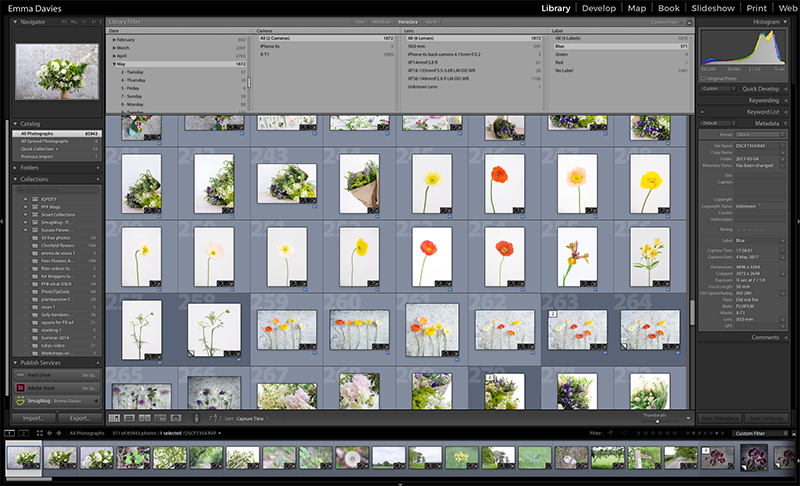800x486 pixels.
Task: Adjust the Thumbnails size slider
Action: point(657,421)
